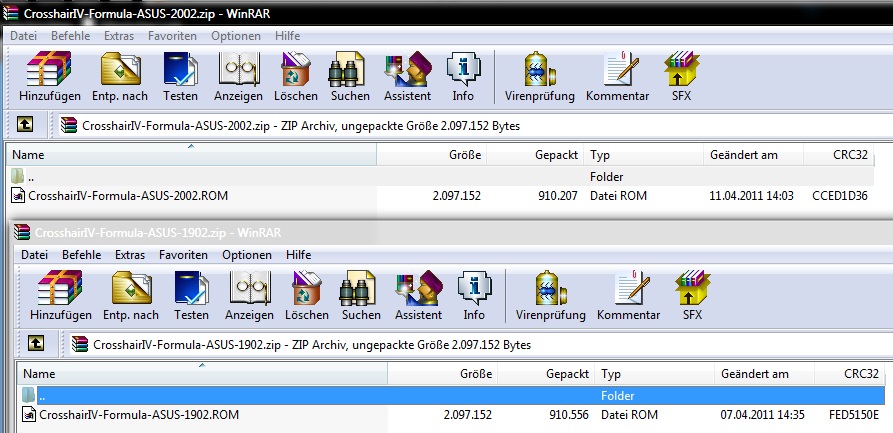Sort by Name column in 1902.zip window
Screen dimensions: 893x433
(202, 373)
